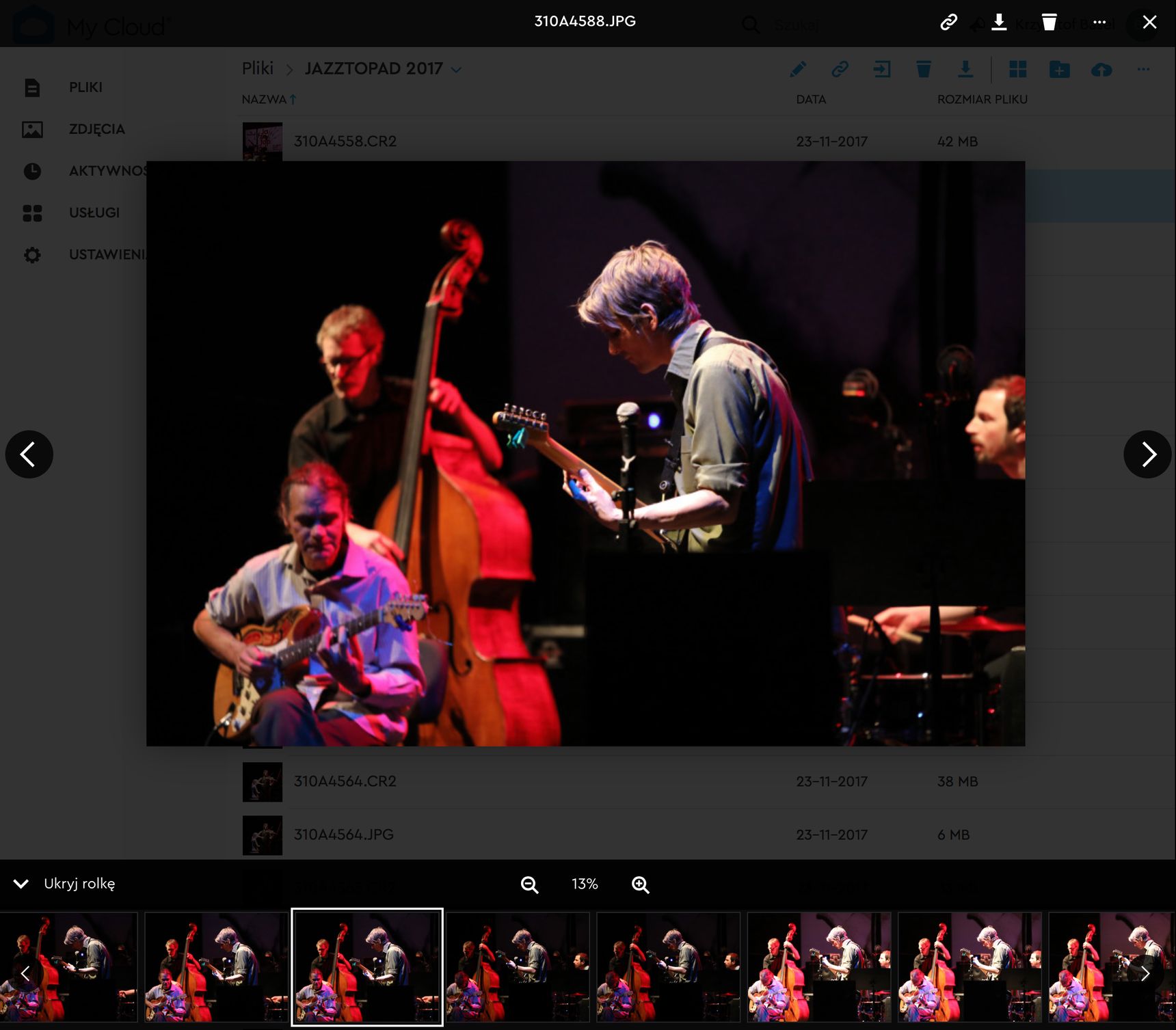The width and height of the screenshot is (1176, 1030).
Task: Close the photo viewer
Action: click(x=1150, y=23)
